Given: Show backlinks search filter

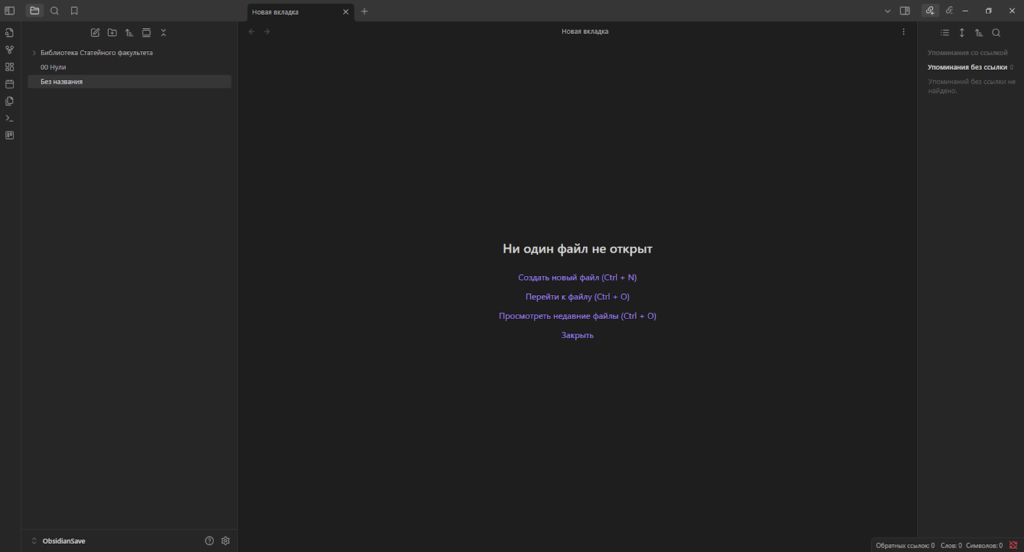Looking at the screenshot, I should pos(996,33).
